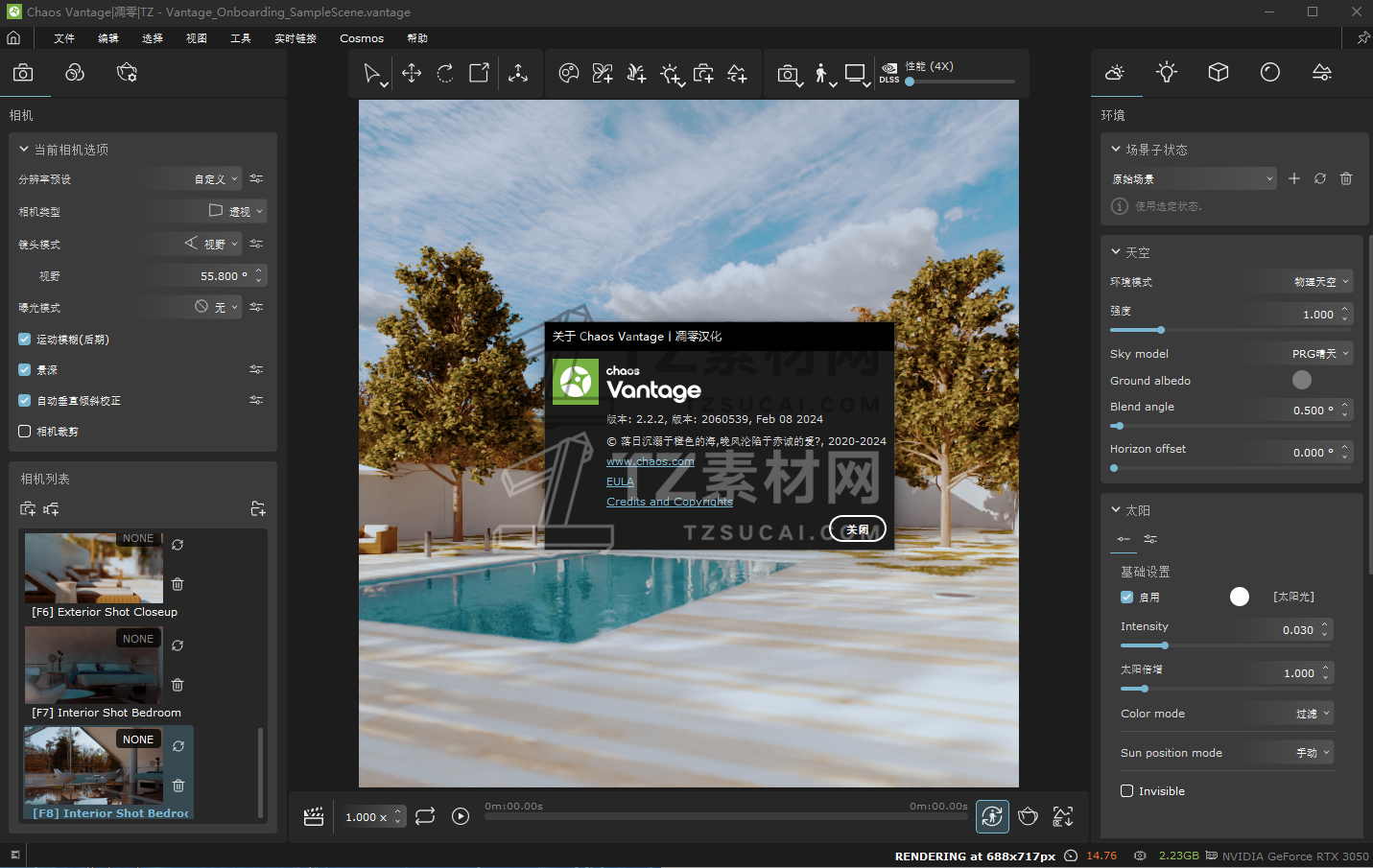Open the snapshot camera dropdown in toolbar
Image resolution: width=1373 pixels, height=868 pixels.
pyautogui.click(x=789, y=74)
